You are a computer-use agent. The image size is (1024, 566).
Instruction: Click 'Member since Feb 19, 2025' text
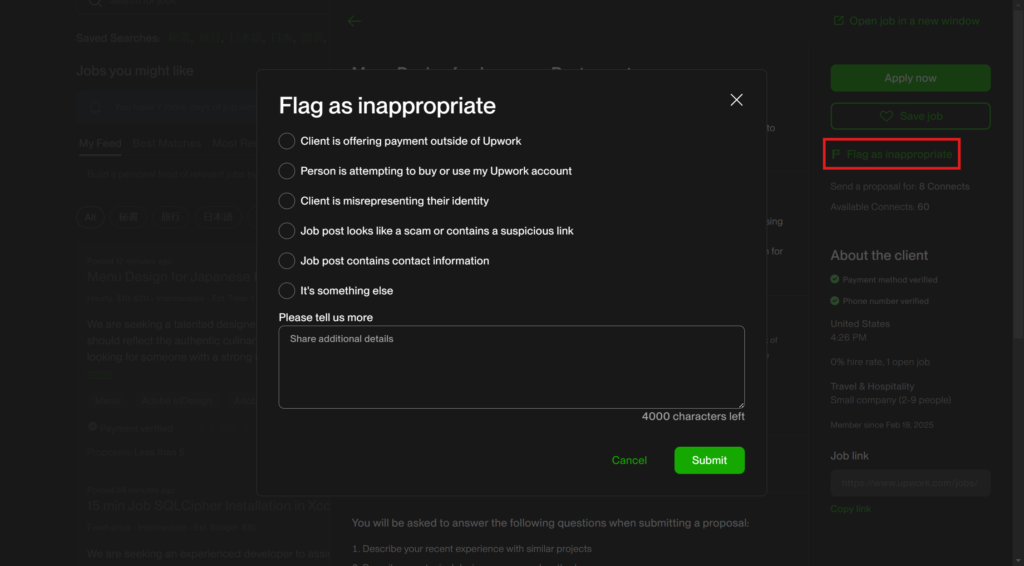click(x=882, y=425)
